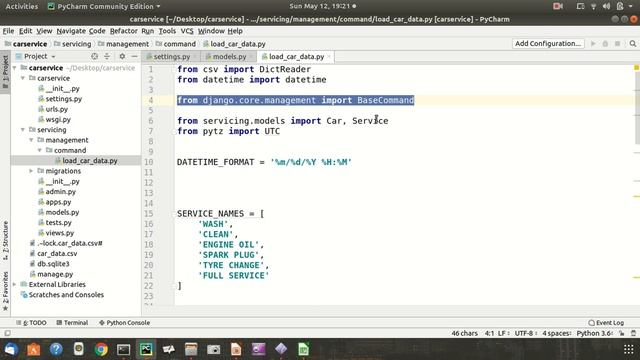Click the collapse all icon in Project panel

(107, 56)
